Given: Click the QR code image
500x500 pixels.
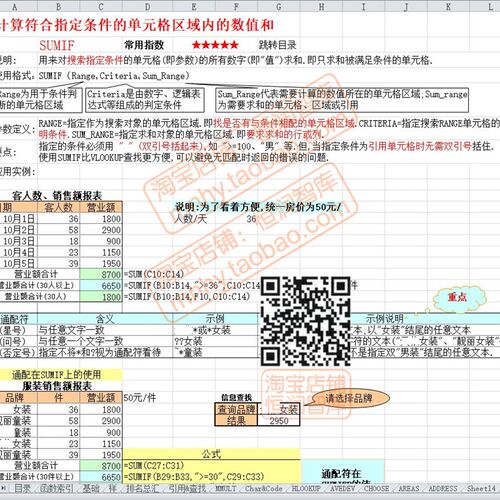Looking at the screenshot, I should tap(305, 321).
